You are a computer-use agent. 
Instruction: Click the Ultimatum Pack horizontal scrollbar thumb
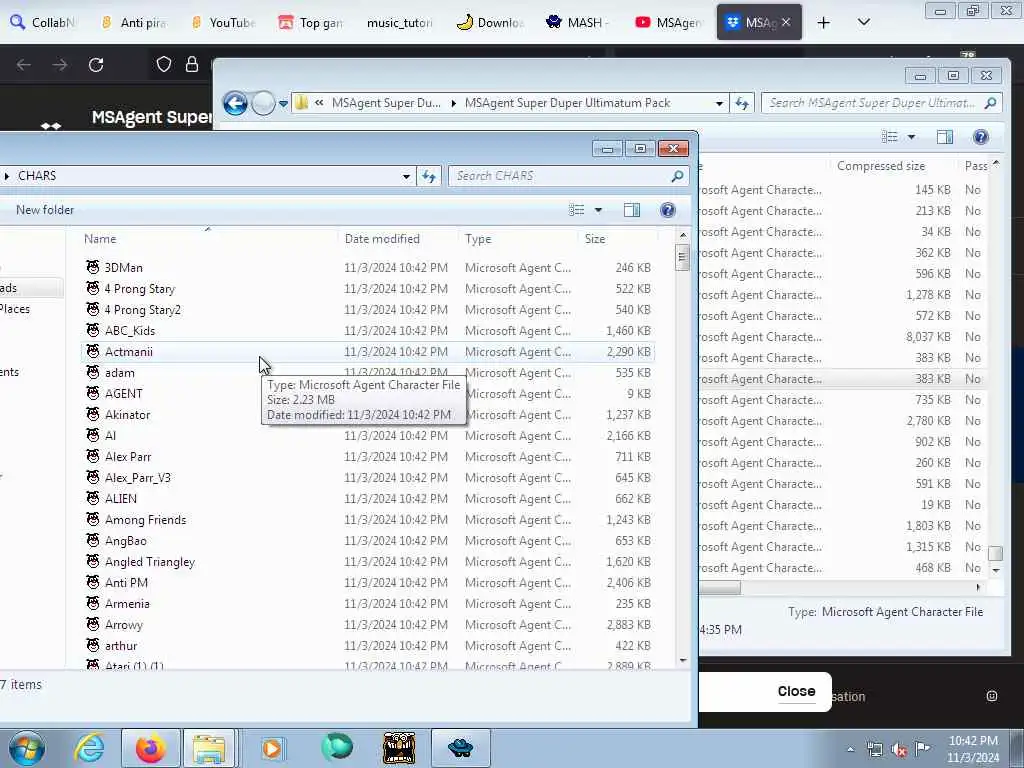click(x=720, y=587)
